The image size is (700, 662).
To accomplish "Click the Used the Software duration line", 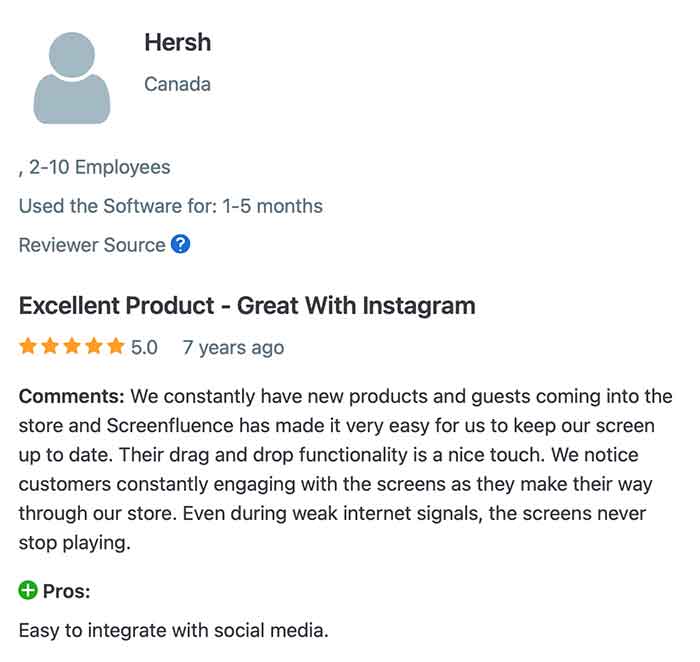I will point(170,207).
